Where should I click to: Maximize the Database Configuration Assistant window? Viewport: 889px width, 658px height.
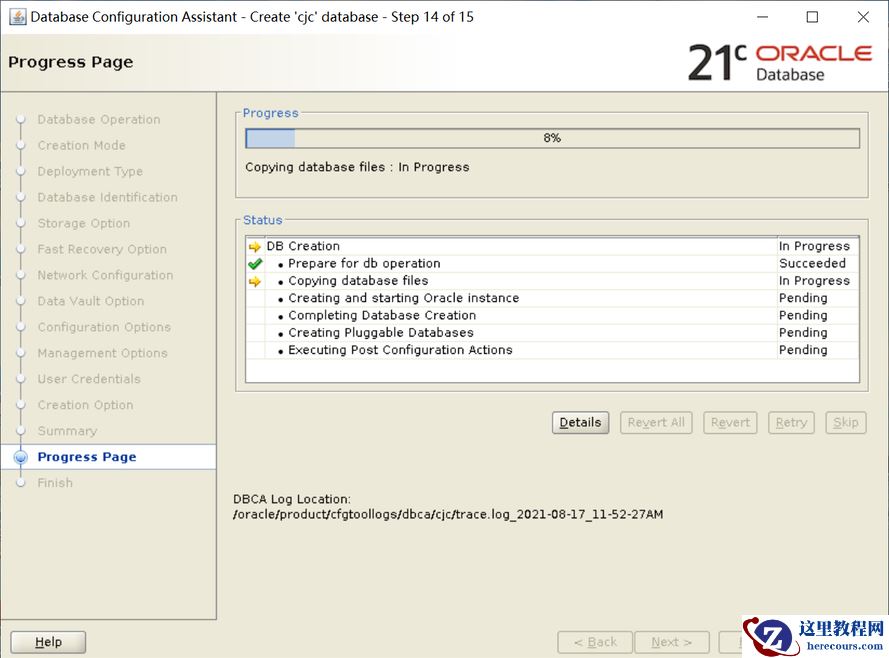tap(812, 17)
